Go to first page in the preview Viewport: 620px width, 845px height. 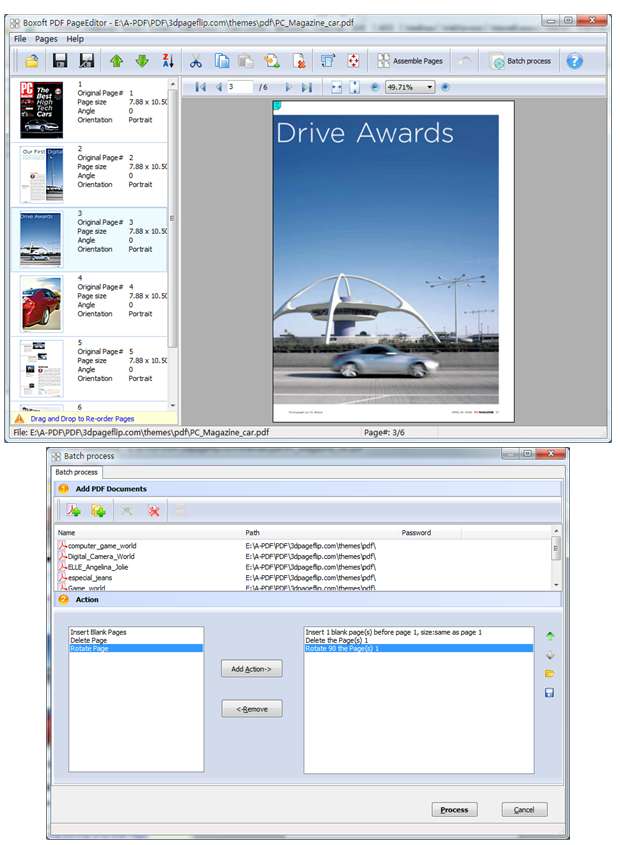coord(200,87)
